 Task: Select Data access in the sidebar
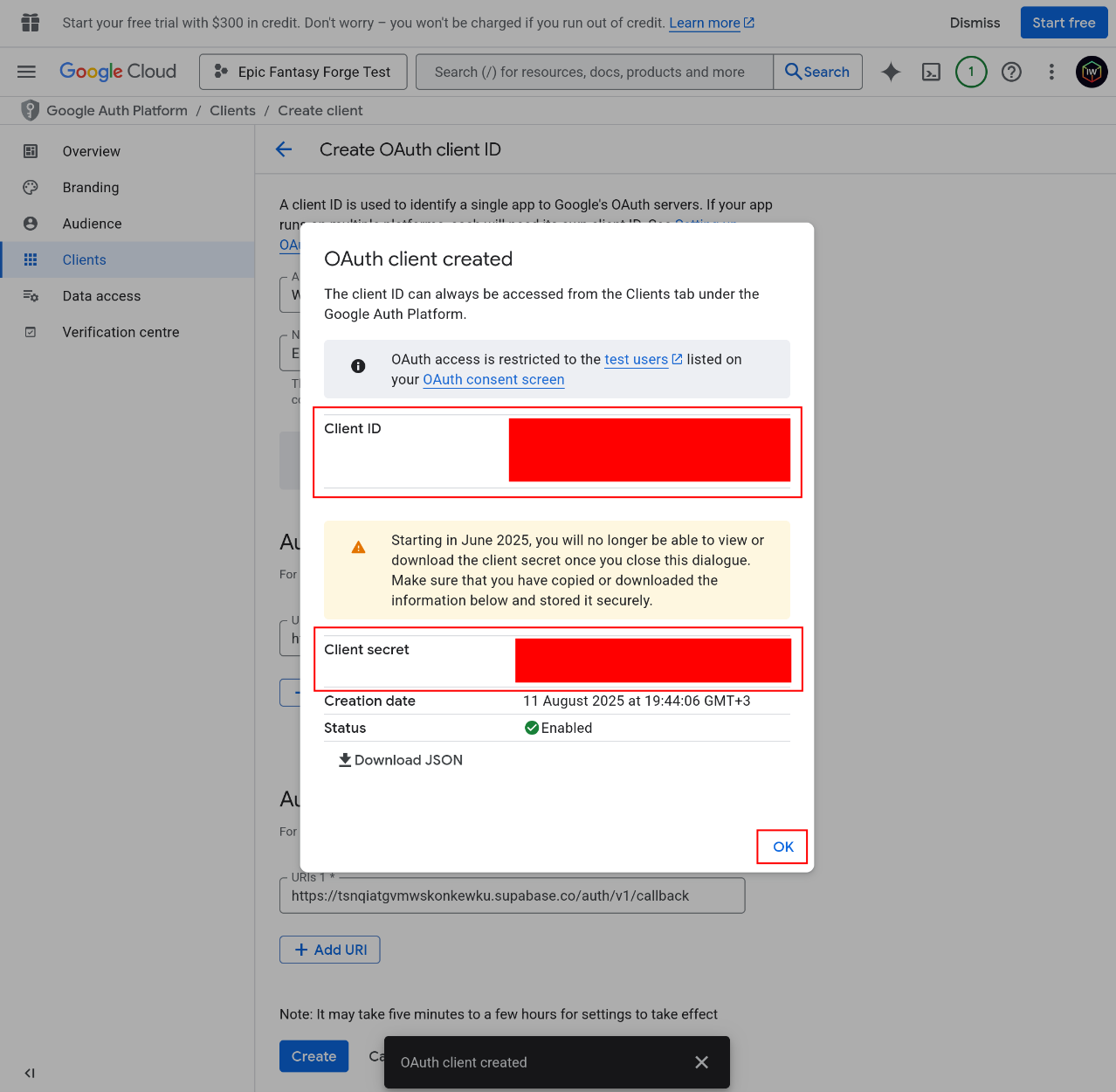[101, 296]
